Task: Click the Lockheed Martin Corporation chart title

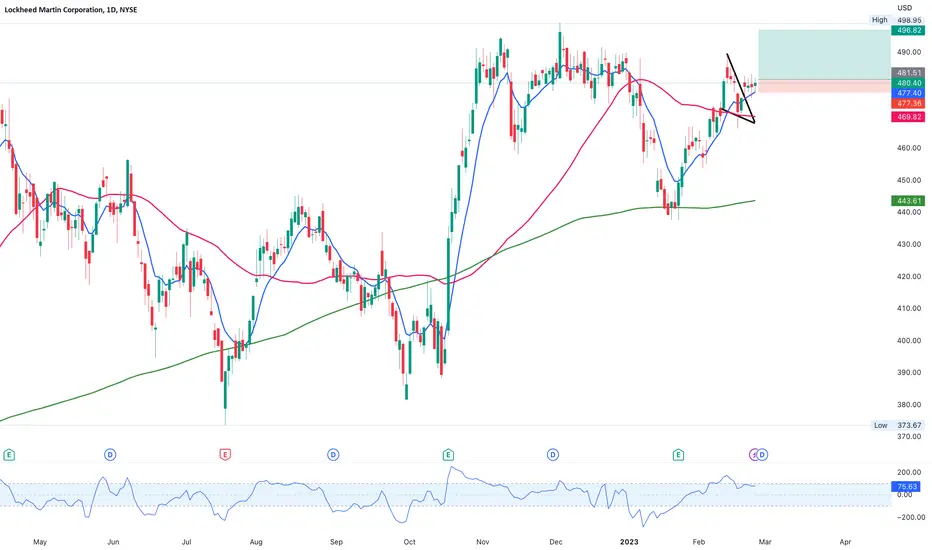Action: (71, 10)
